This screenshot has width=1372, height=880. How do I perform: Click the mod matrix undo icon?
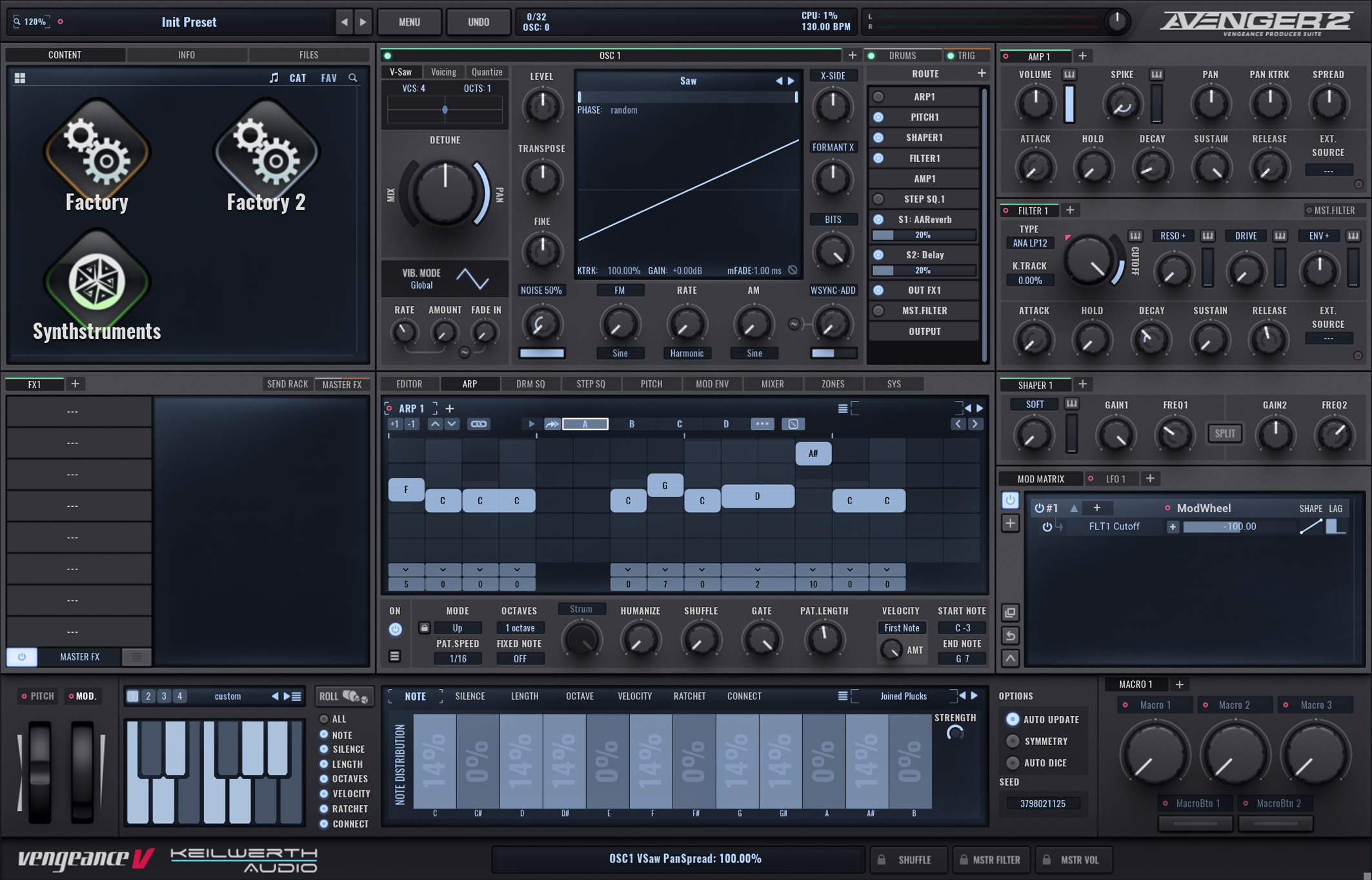1010,636
